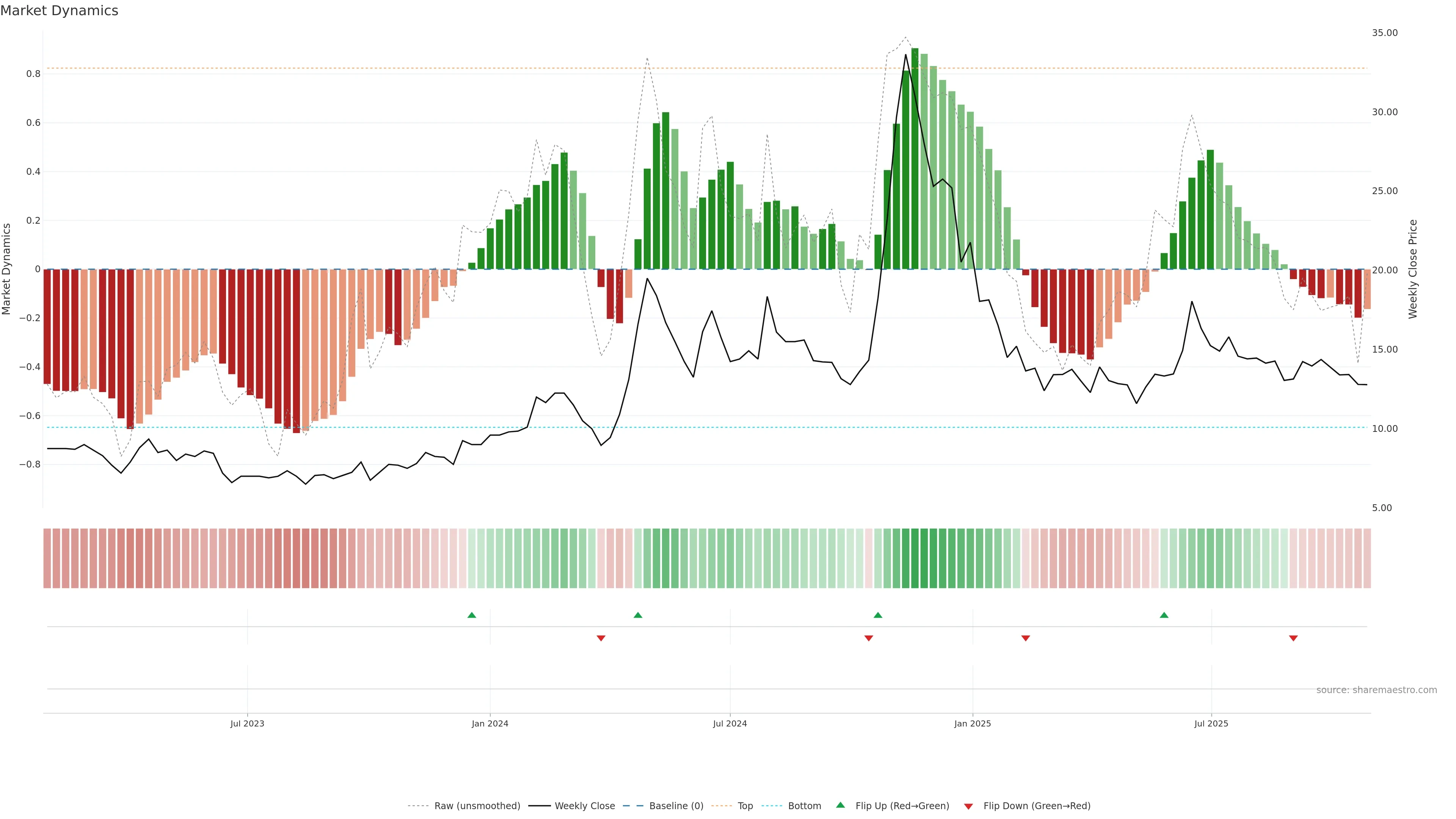Click the flip-up marker before Jul 2025
1456x819 pixels.
click(1164, 615)
